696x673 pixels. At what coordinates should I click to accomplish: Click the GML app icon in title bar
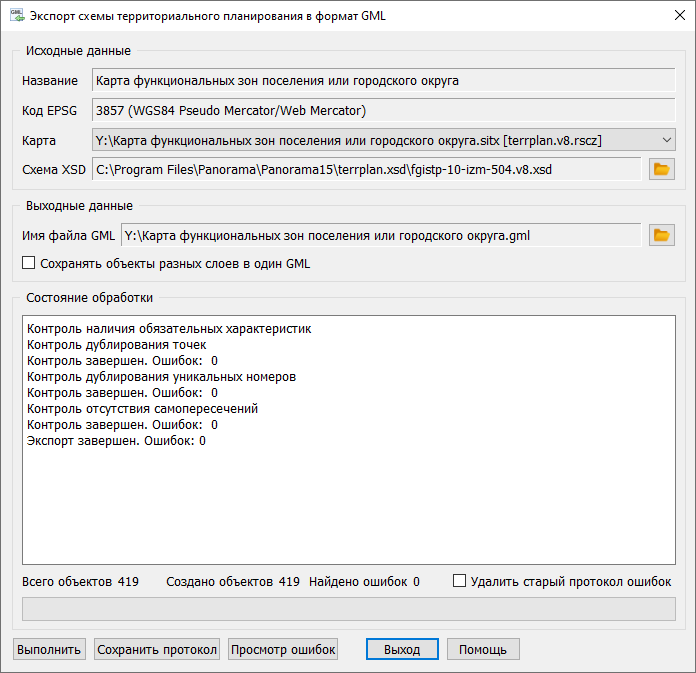[15, 15]
